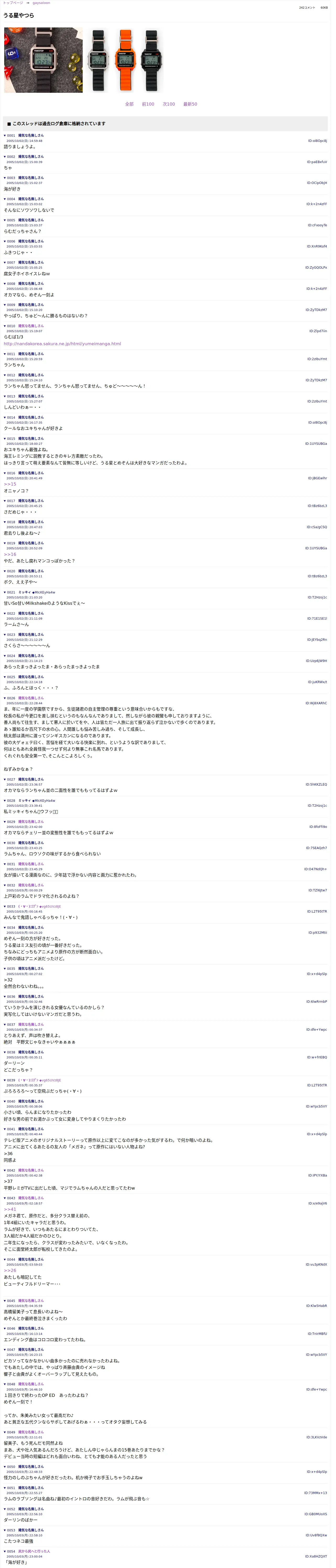Click ID:1UYSUBGa on post 0015
This screenshot has height=1568, width=336.
(x=316, y=444)
